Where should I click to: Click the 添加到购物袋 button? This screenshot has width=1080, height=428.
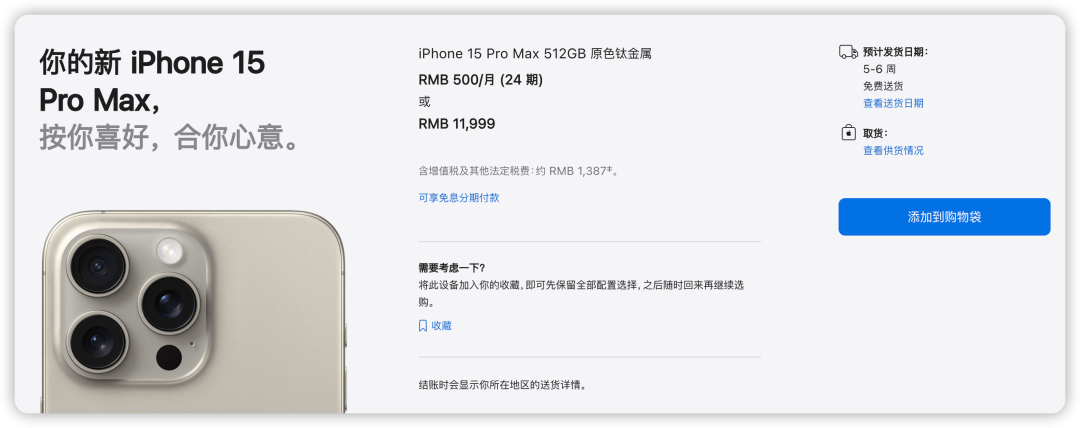(944, 217)
